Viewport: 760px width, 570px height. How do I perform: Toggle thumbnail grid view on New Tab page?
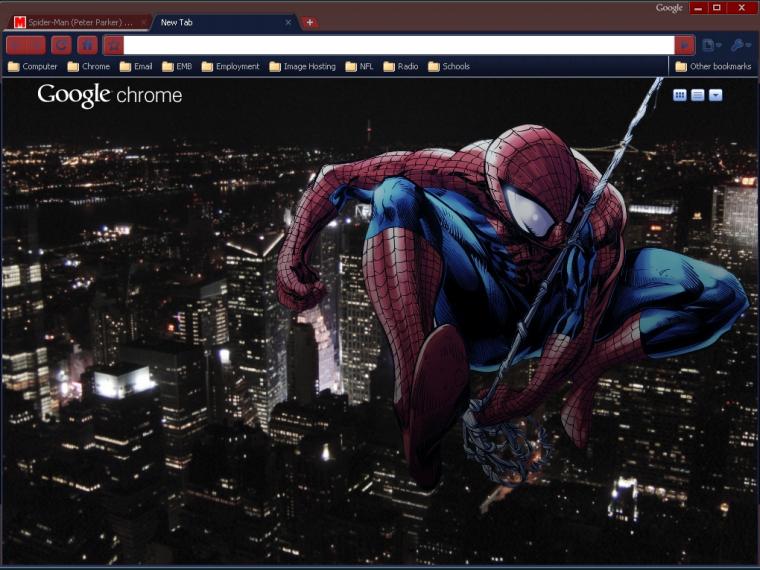pos(680,95)
